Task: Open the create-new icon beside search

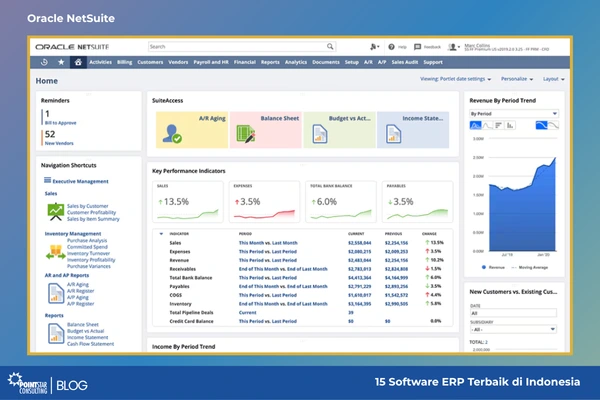Action: click(374, 47)
